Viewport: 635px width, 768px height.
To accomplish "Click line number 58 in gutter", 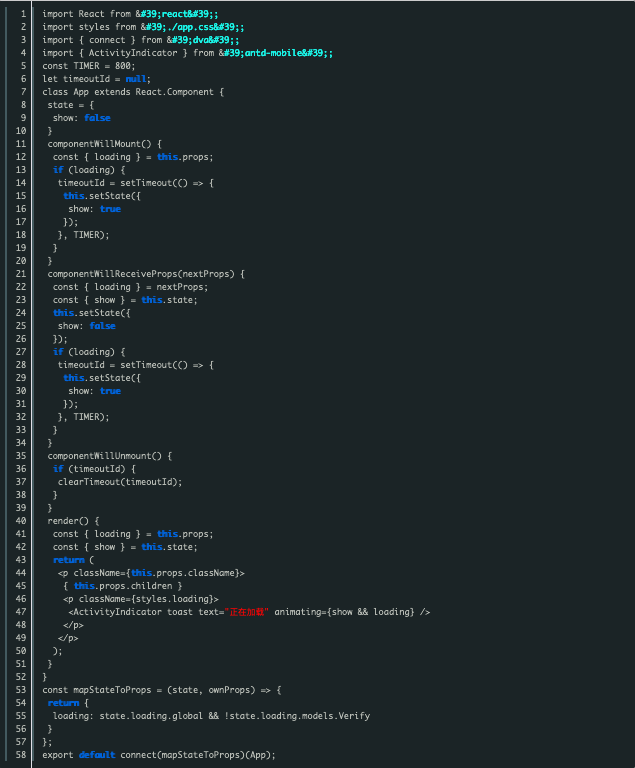I will pyautogui.click(x=22, y=755).
